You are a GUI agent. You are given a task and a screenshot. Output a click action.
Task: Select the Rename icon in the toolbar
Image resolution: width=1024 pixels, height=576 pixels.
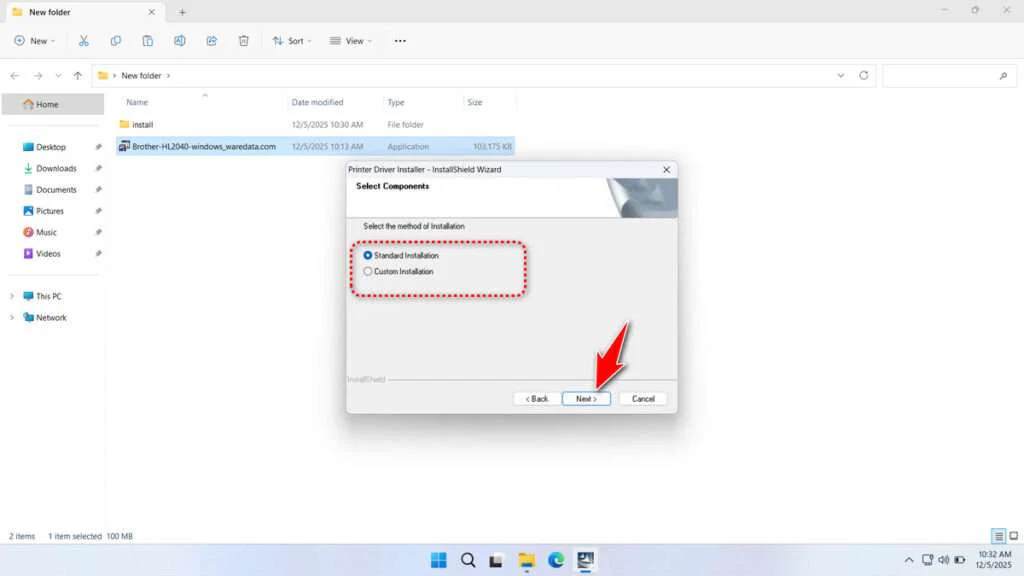180,40
